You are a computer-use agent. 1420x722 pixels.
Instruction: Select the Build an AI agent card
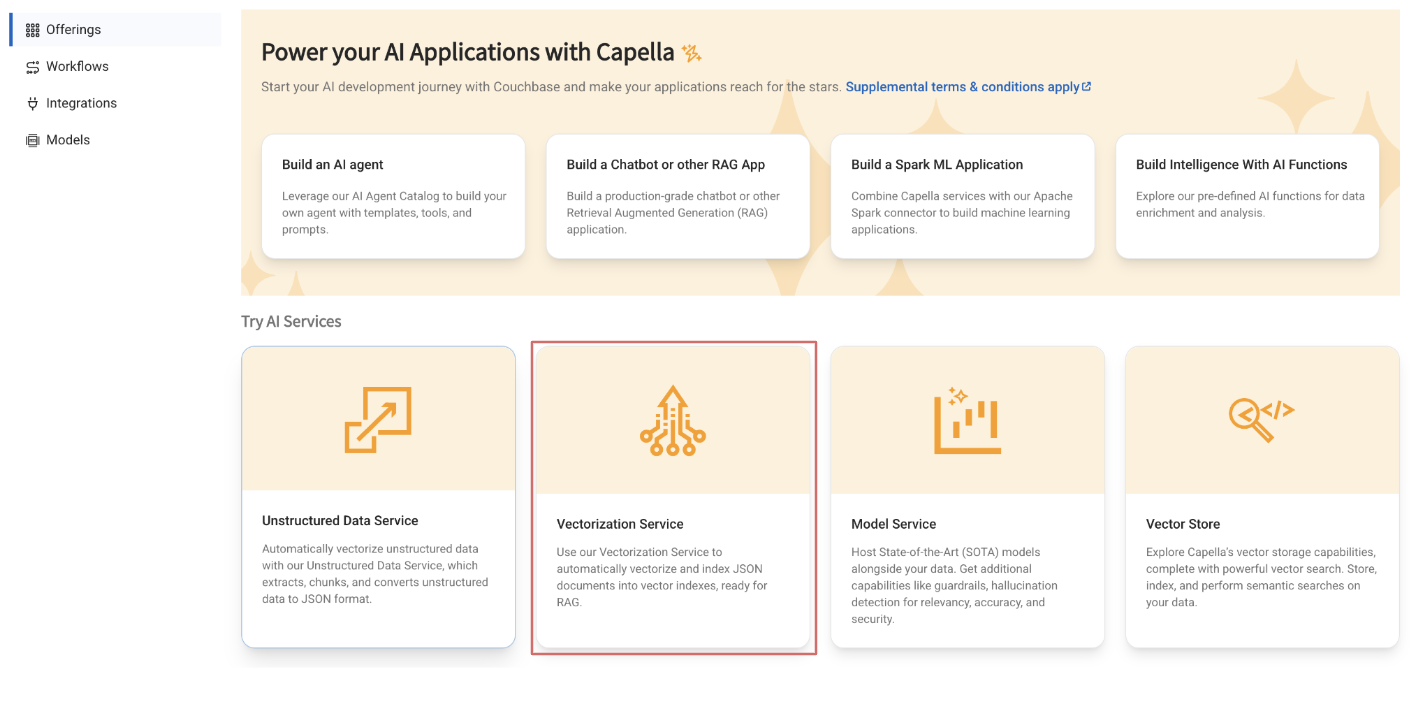coord(393,197)
